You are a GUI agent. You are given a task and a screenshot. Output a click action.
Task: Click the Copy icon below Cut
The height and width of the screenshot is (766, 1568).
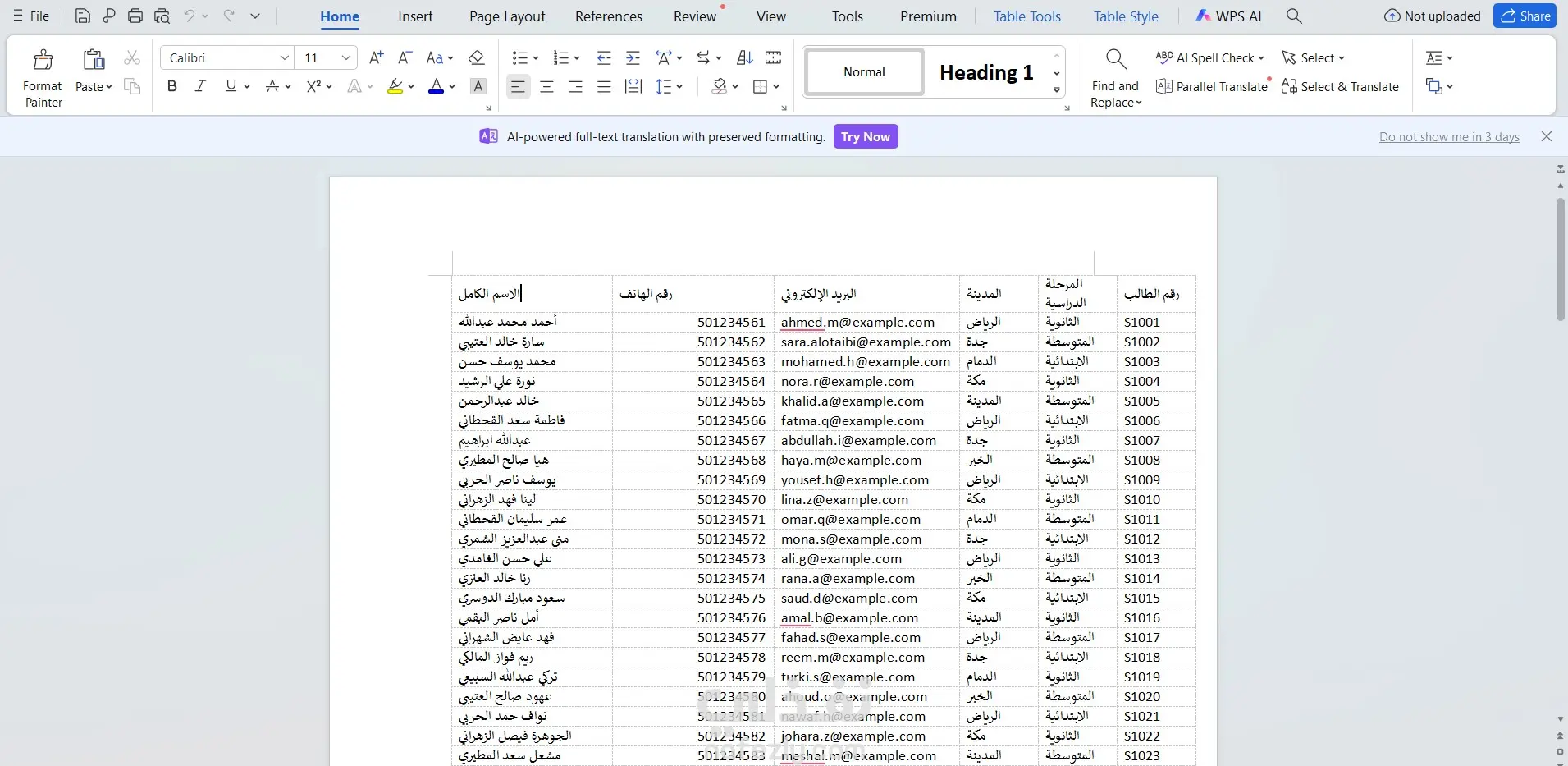coord(132,86)
